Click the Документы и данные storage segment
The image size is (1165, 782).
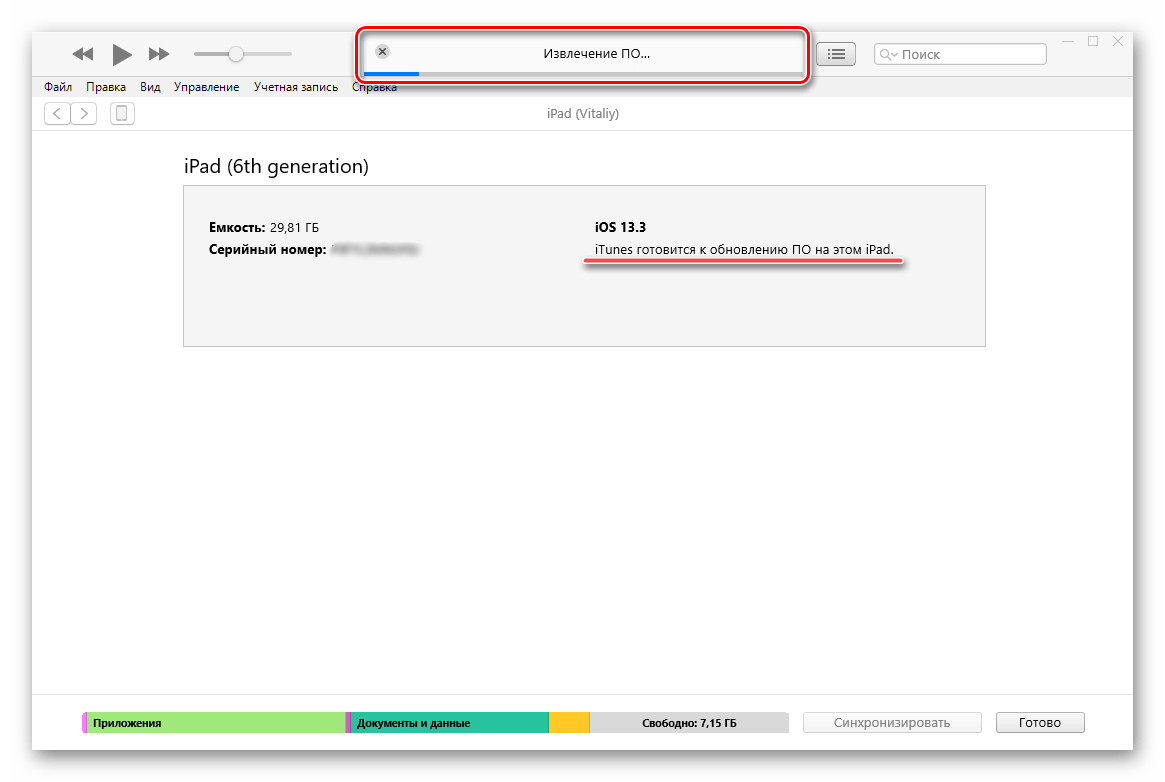point(449,723)
